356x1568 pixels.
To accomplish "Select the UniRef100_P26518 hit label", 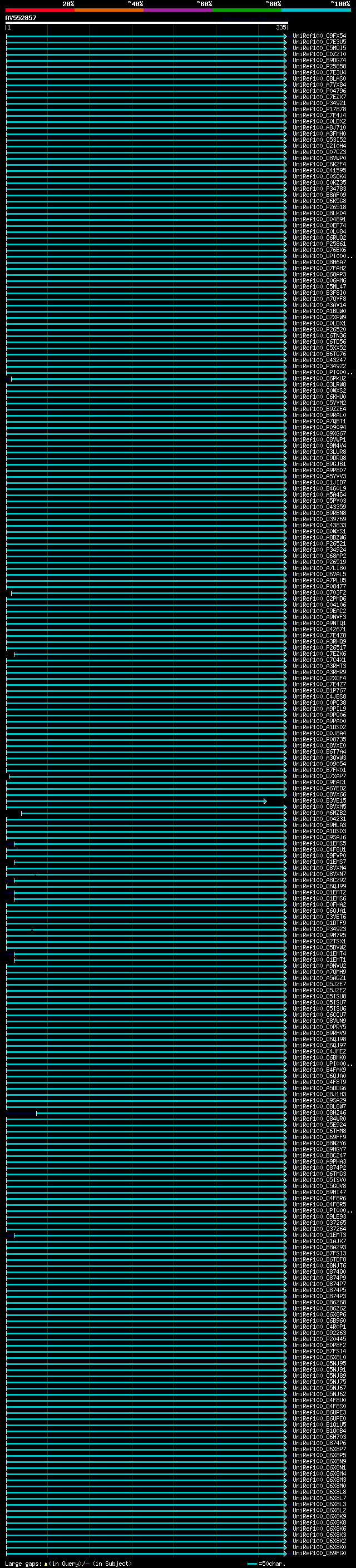I will [x=319, y=207].
